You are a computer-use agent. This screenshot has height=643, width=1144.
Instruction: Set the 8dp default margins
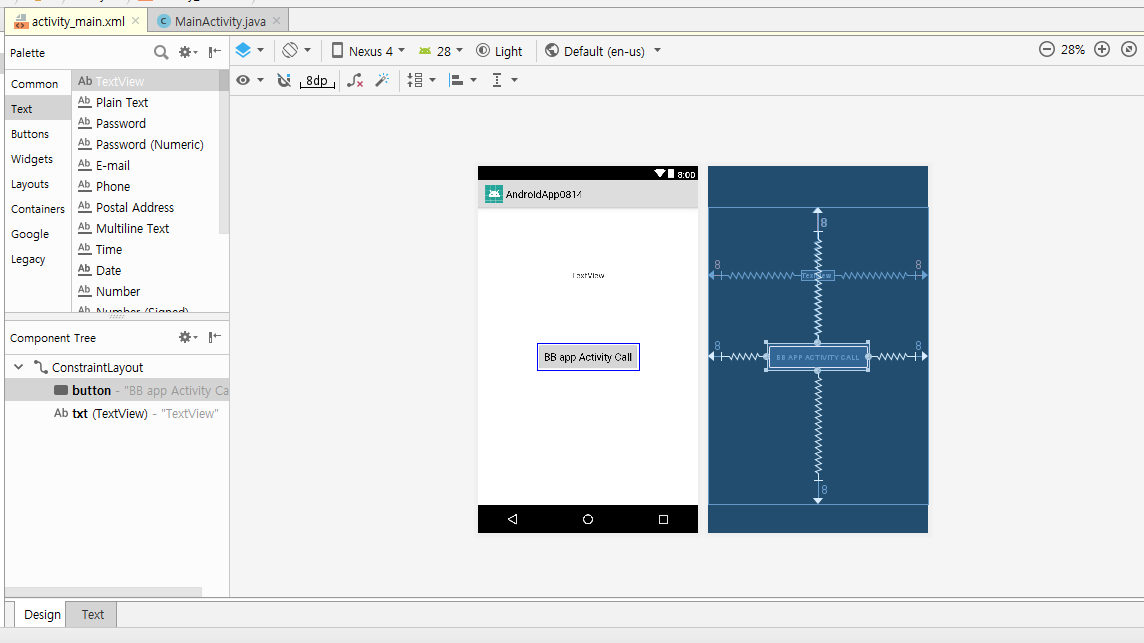pos(317,80)
